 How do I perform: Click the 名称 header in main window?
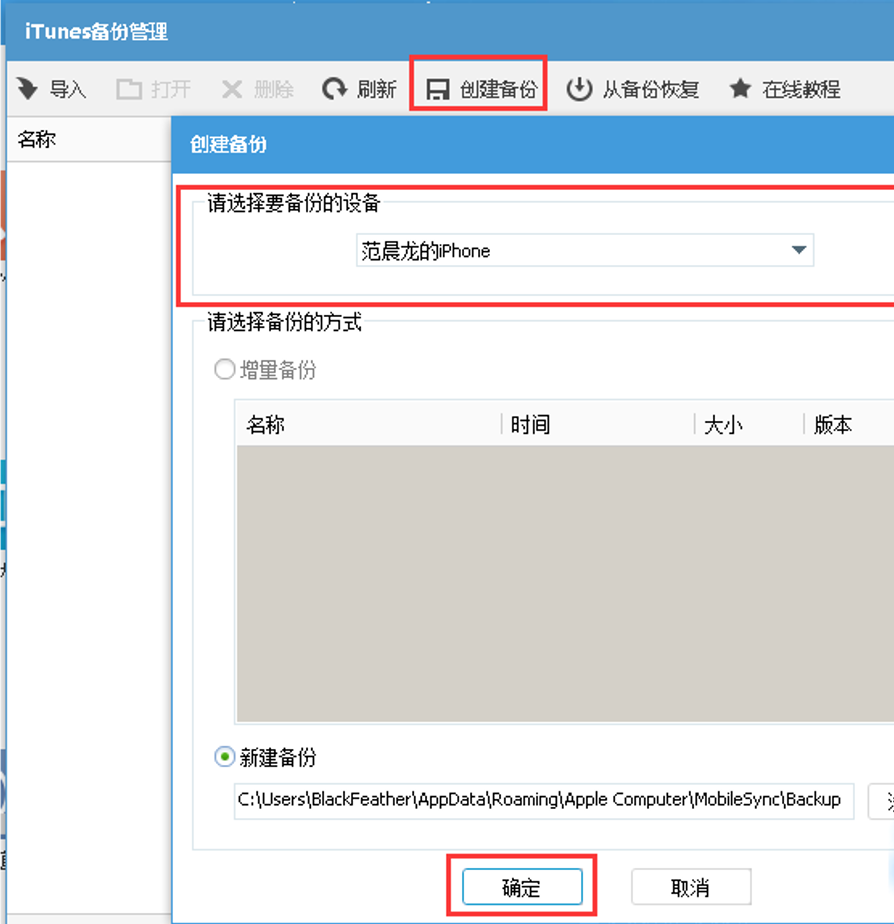click(37, 140)
